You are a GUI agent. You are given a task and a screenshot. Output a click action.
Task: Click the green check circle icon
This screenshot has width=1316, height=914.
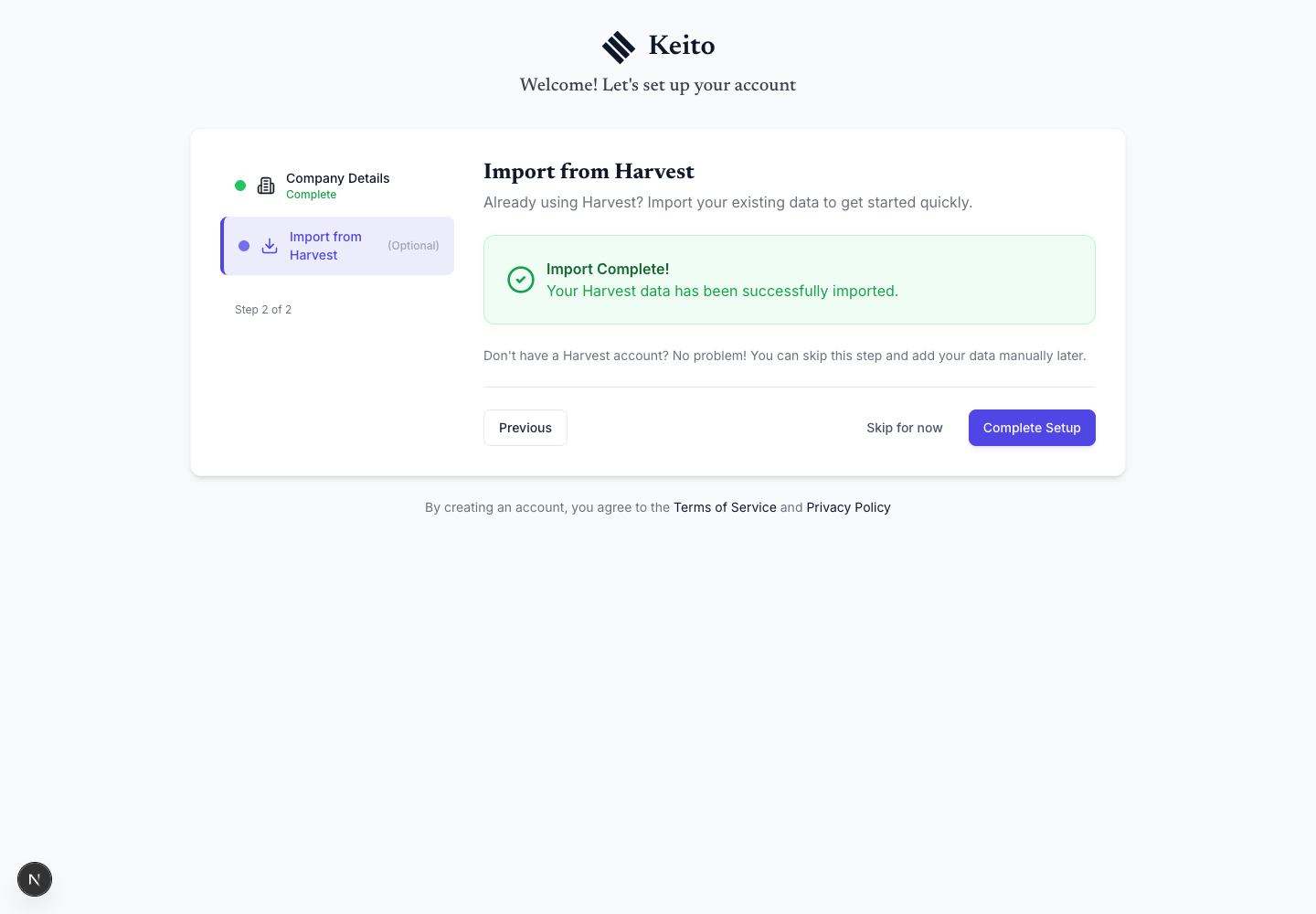521,280
